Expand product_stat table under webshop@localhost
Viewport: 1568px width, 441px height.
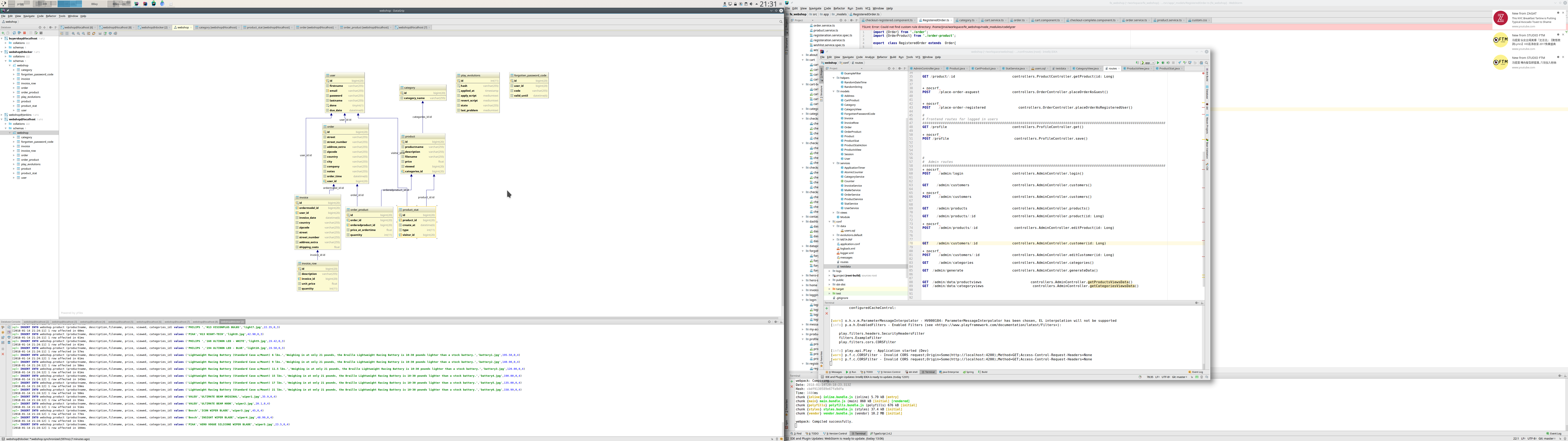click(14, 173)
